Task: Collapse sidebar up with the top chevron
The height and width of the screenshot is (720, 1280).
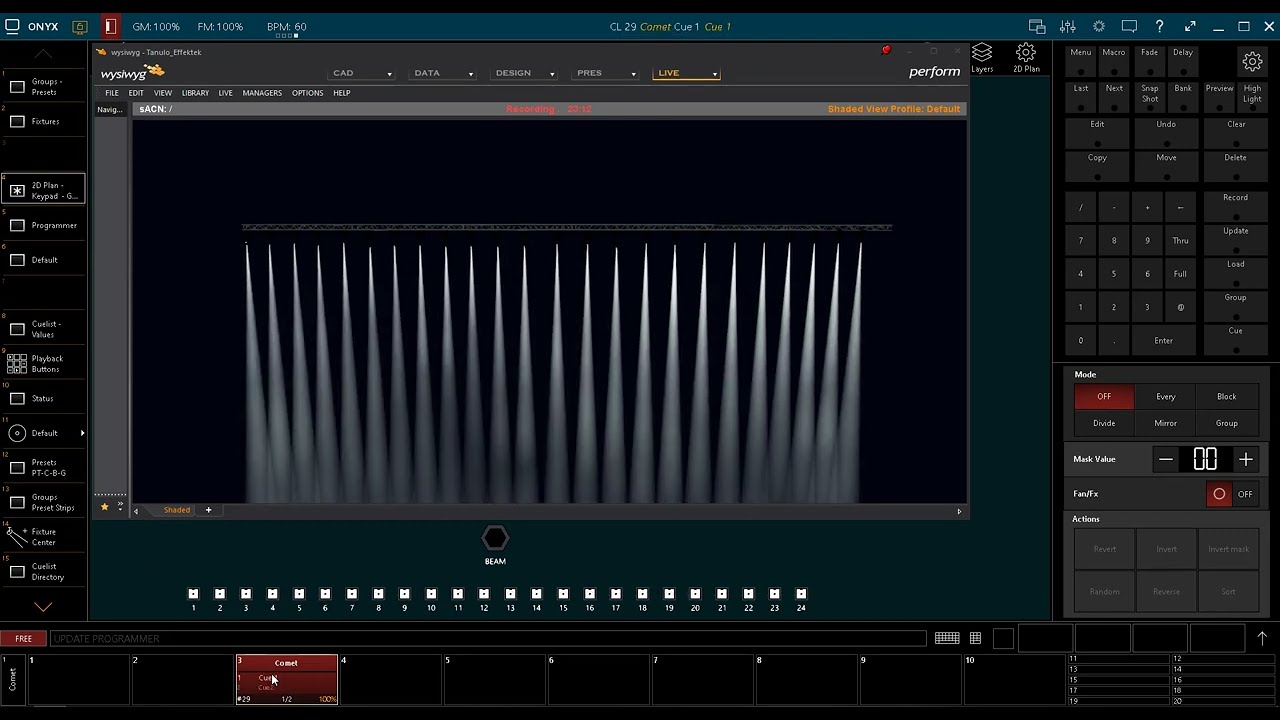Action: click(x=43, y=53)
